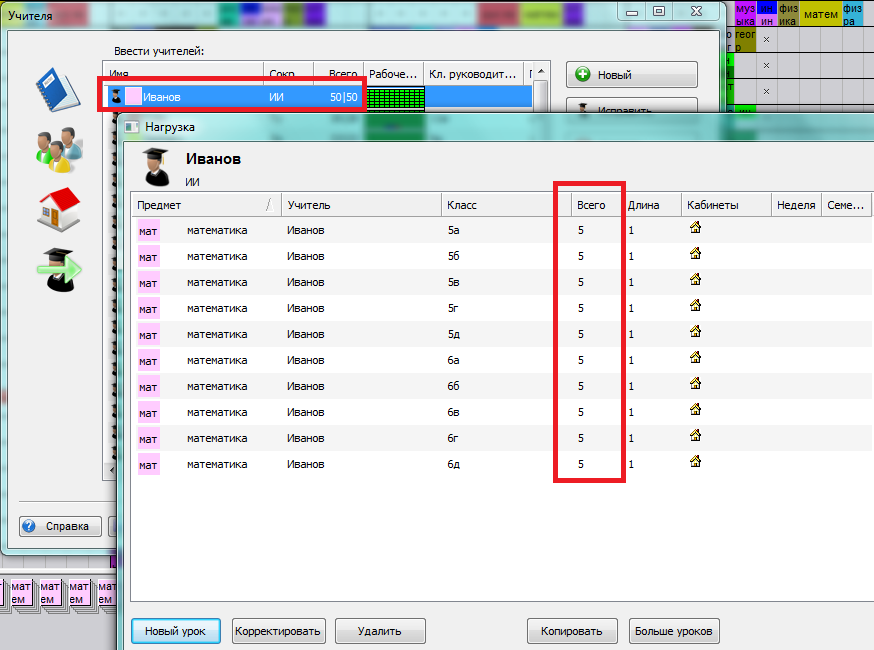Click the graduation cap with green arrow icon
The width and height of the screenshot is (874, 650).
coord(58,268)
